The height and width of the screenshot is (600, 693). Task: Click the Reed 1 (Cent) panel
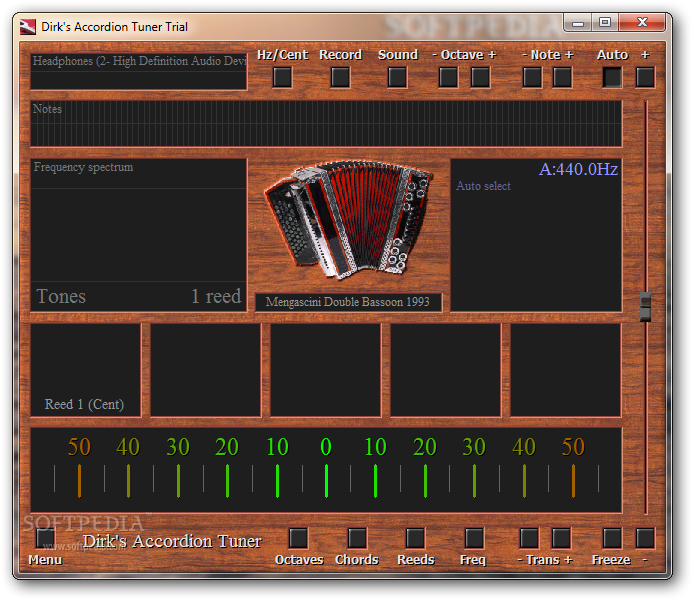[86, 370]
